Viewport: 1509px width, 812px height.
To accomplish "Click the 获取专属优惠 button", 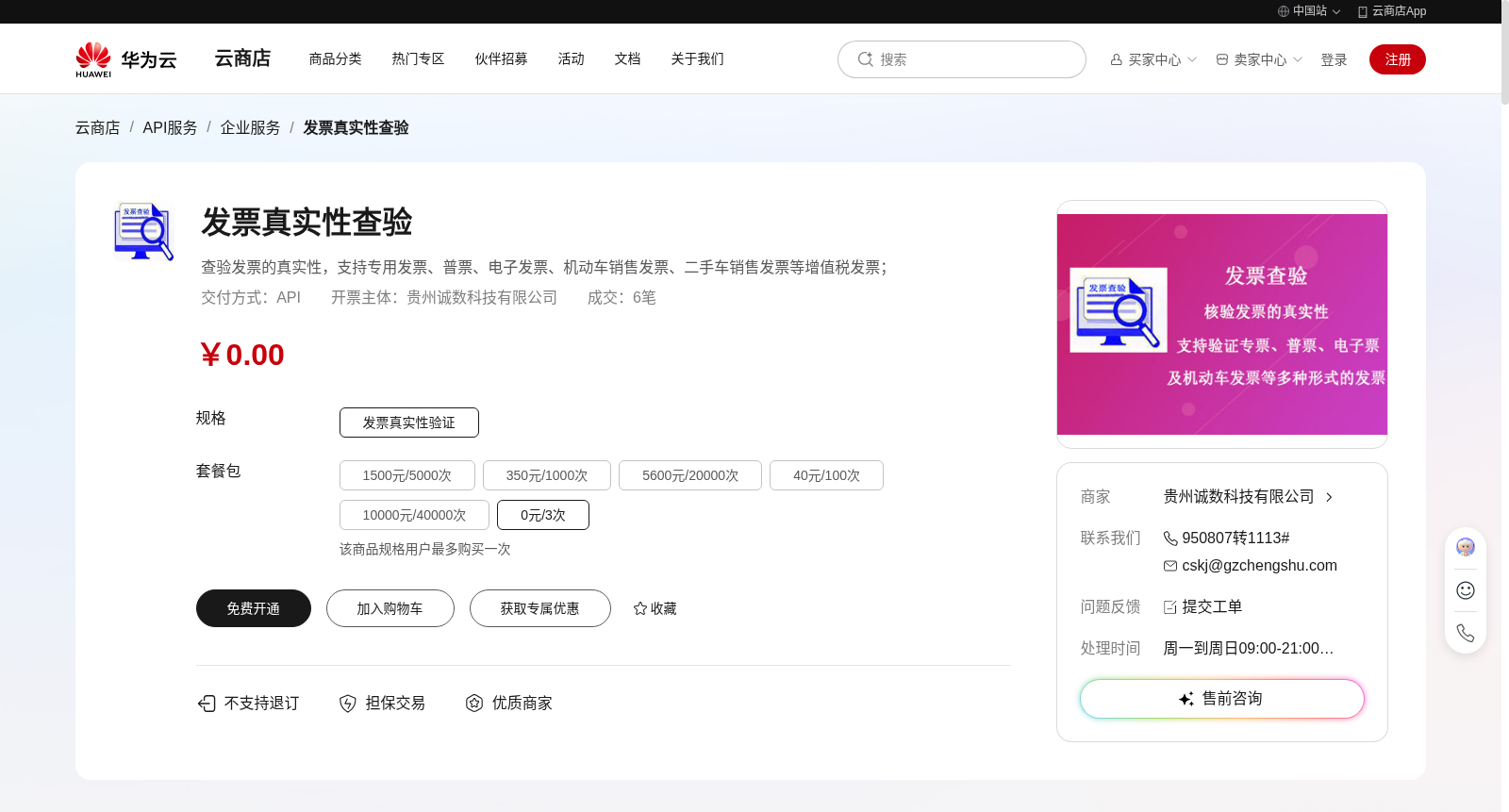I will (540, 608).
